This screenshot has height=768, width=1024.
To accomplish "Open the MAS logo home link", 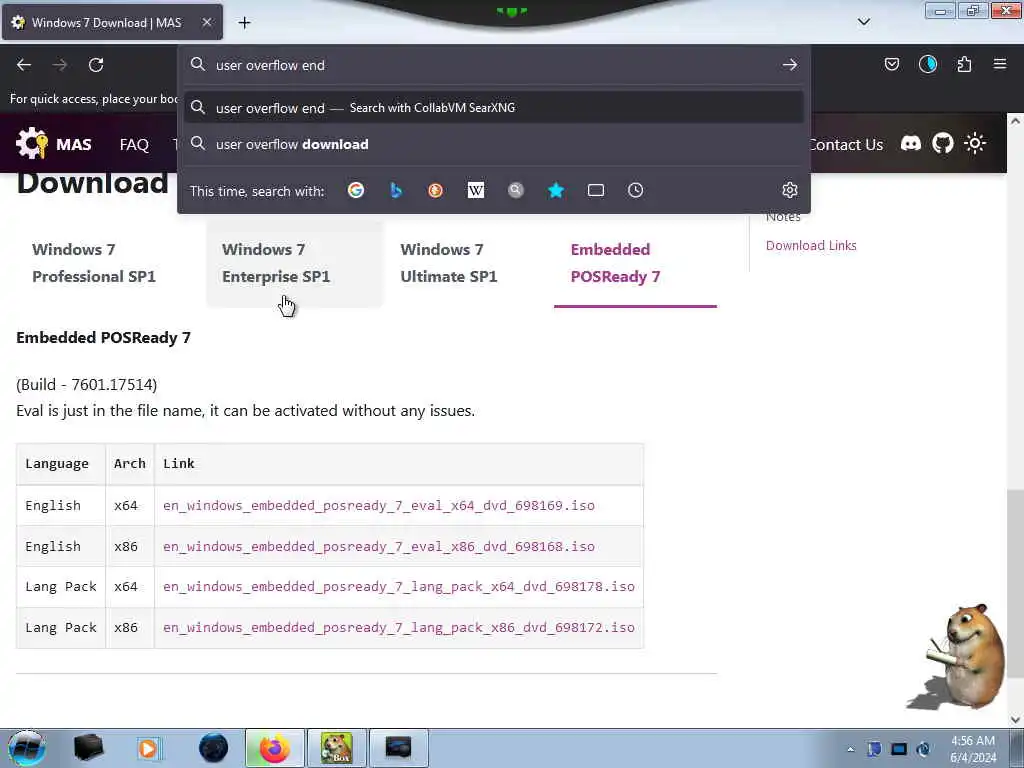I will click(54, 144).
